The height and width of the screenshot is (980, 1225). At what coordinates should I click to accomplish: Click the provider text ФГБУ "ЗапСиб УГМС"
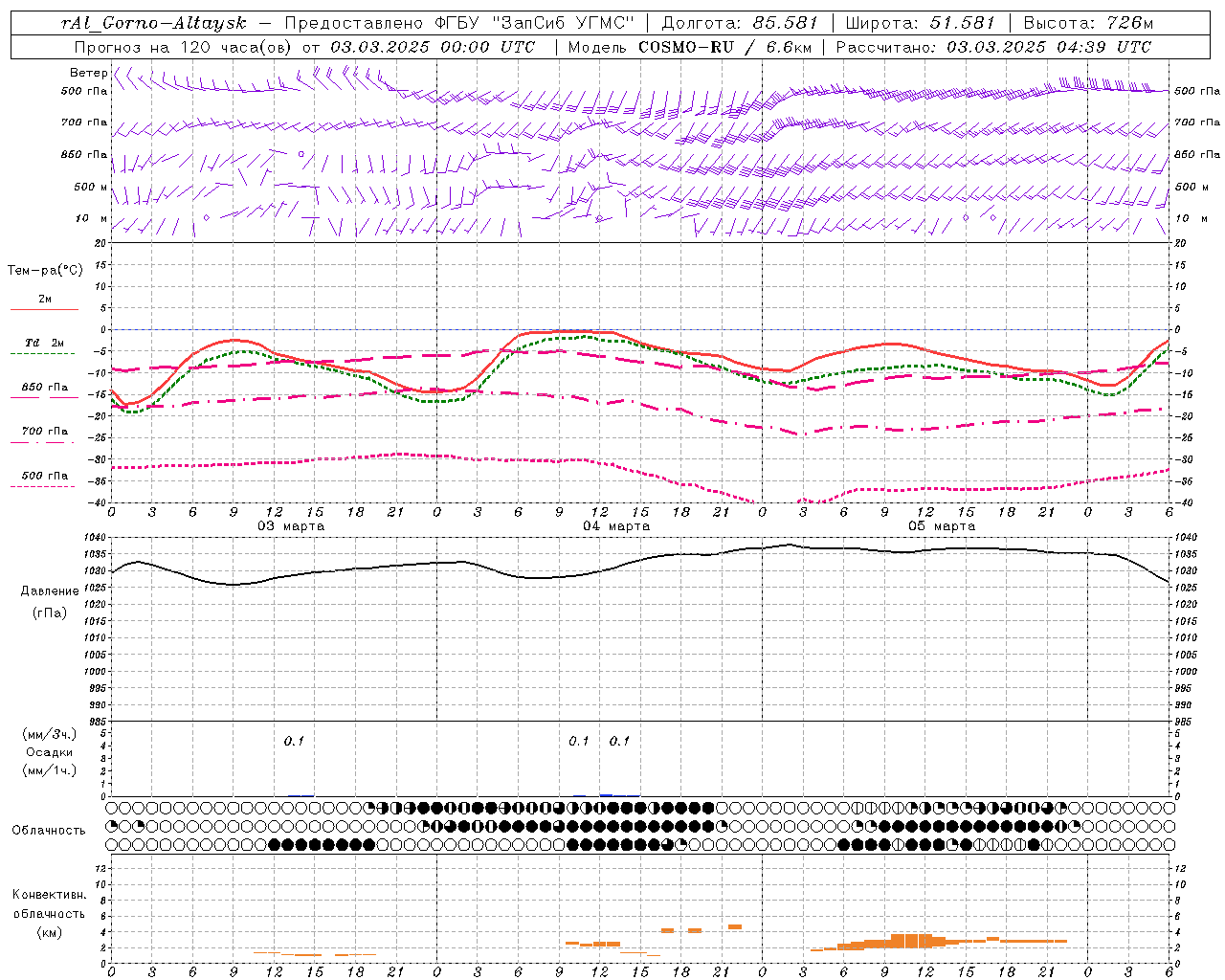tap(534, 23)
